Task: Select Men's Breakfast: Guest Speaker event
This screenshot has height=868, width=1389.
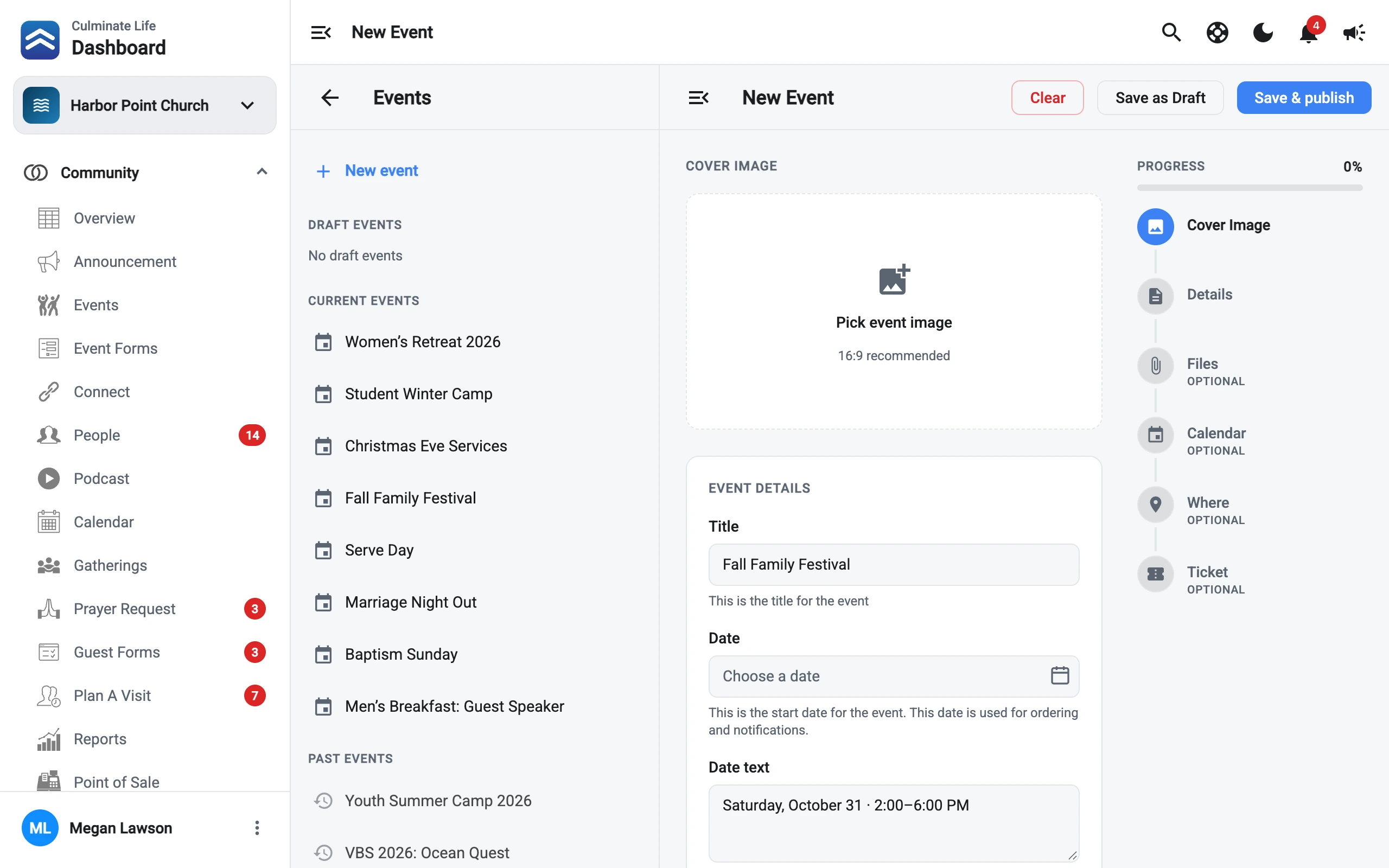Action: pos(474,706)
